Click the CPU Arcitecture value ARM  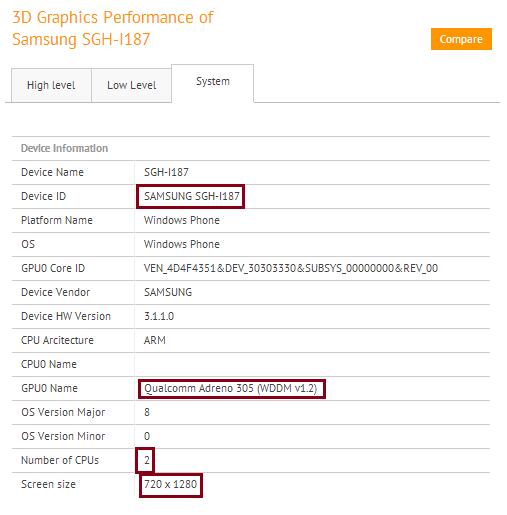click(155, 340)
